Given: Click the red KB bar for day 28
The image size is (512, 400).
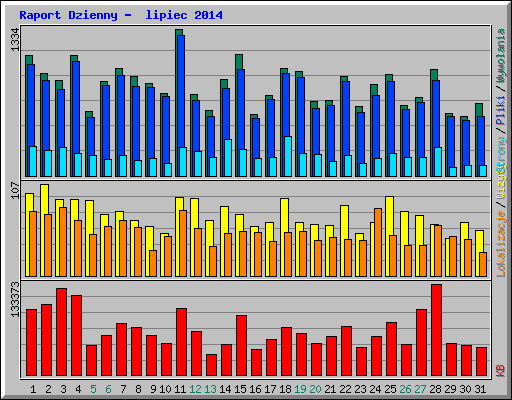Looking at the screenshot, I should pyautogui.click(x=436, y=330).
